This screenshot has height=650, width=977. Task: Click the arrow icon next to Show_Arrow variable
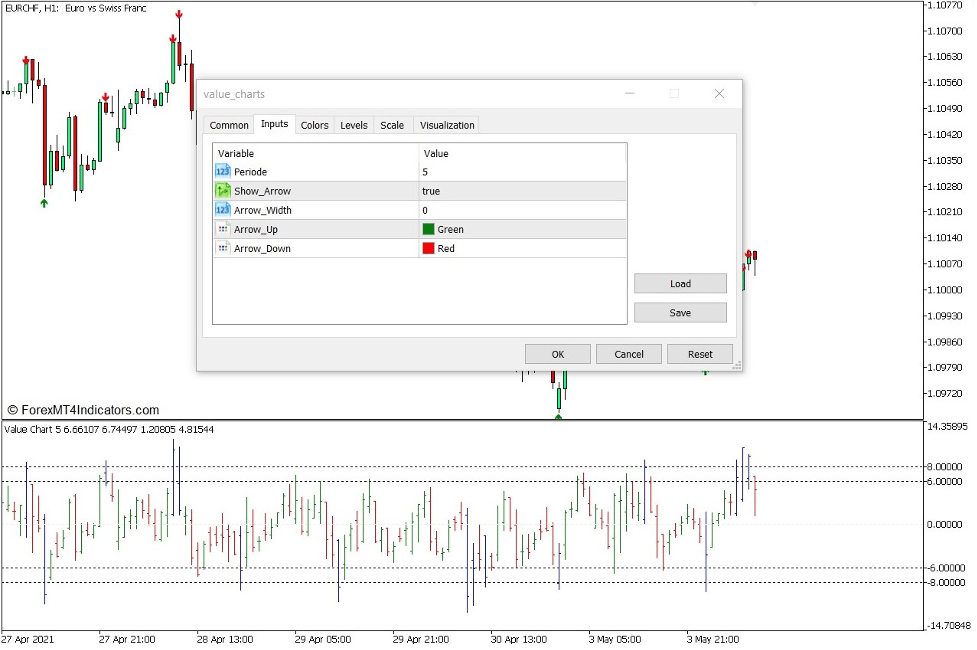pos(222,190)
